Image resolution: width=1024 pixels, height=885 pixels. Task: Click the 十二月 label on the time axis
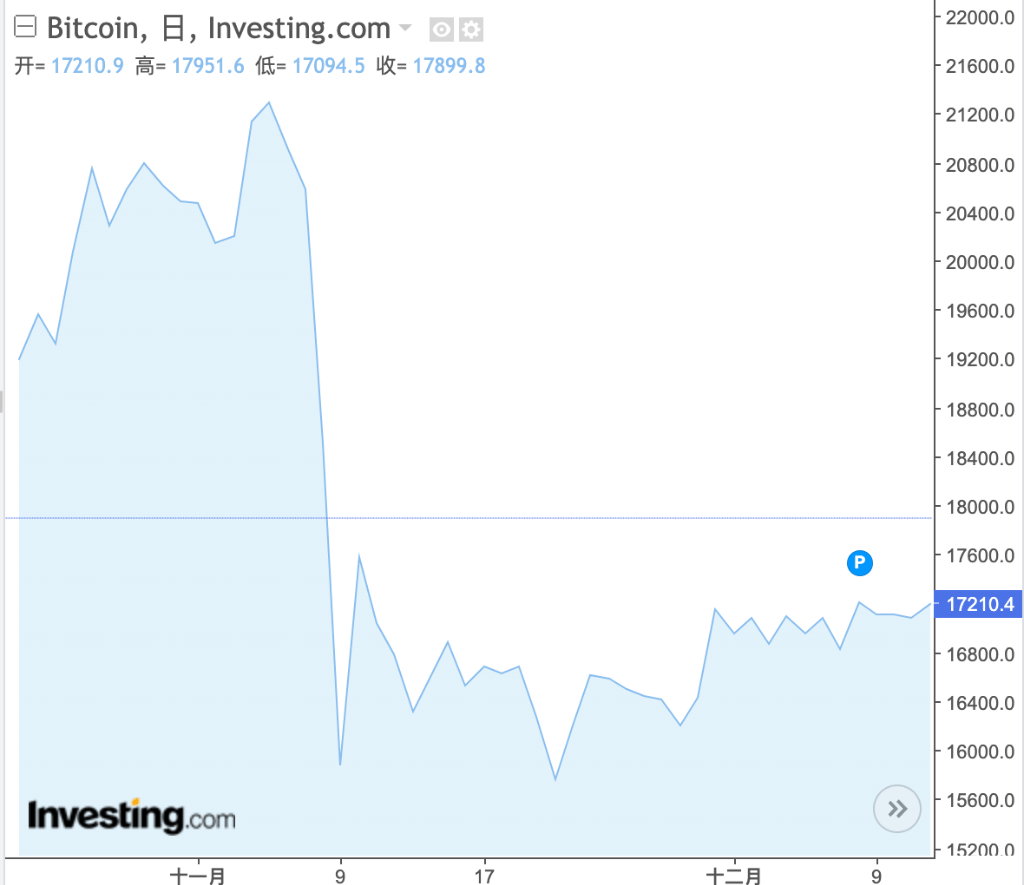point(734,875)
